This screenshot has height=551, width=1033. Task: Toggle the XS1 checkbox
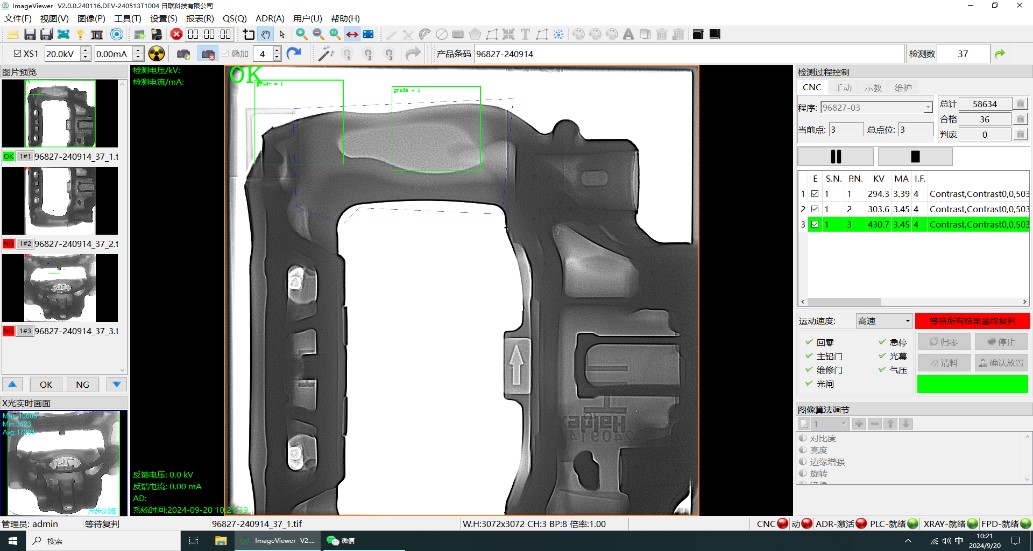17,54
